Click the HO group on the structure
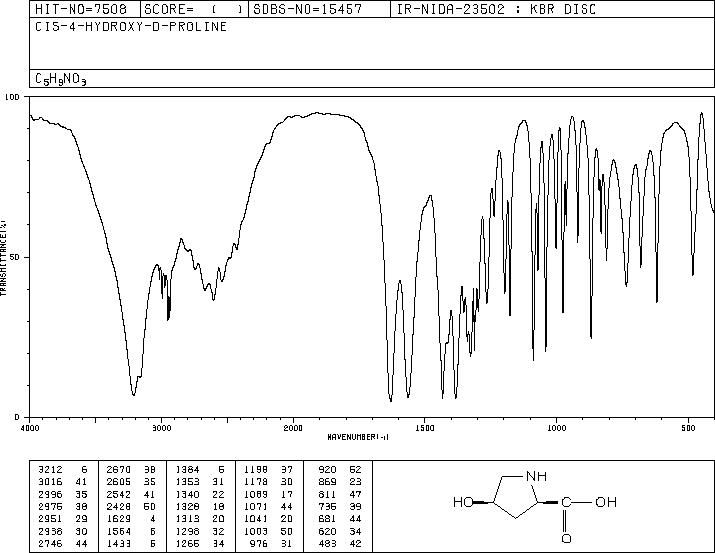This screenshot has width=715, height=553. click(x=463, y=502)
